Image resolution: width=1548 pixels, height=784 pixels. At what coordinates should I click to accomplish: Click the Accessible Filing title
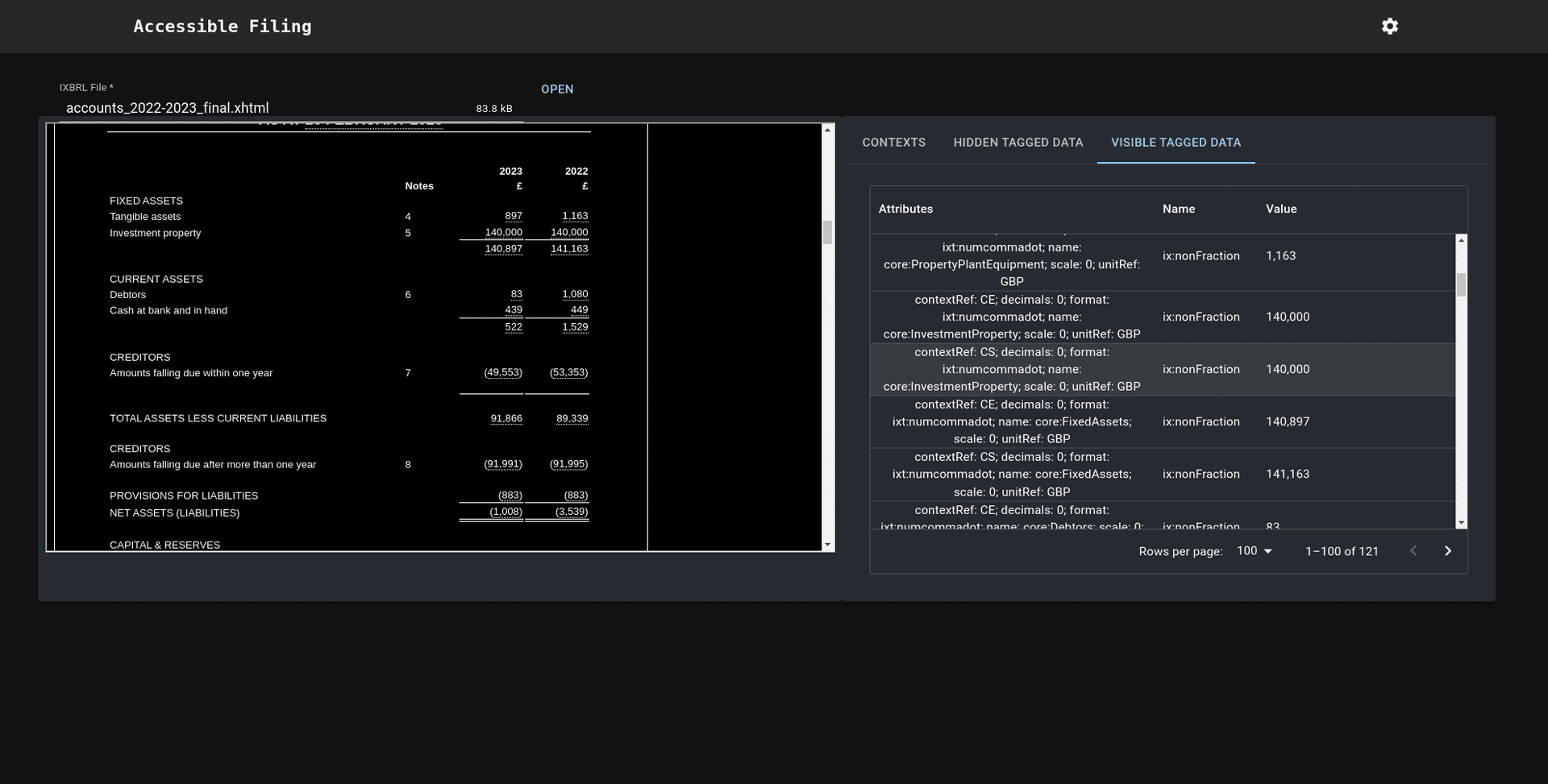[x=223, y=27]
